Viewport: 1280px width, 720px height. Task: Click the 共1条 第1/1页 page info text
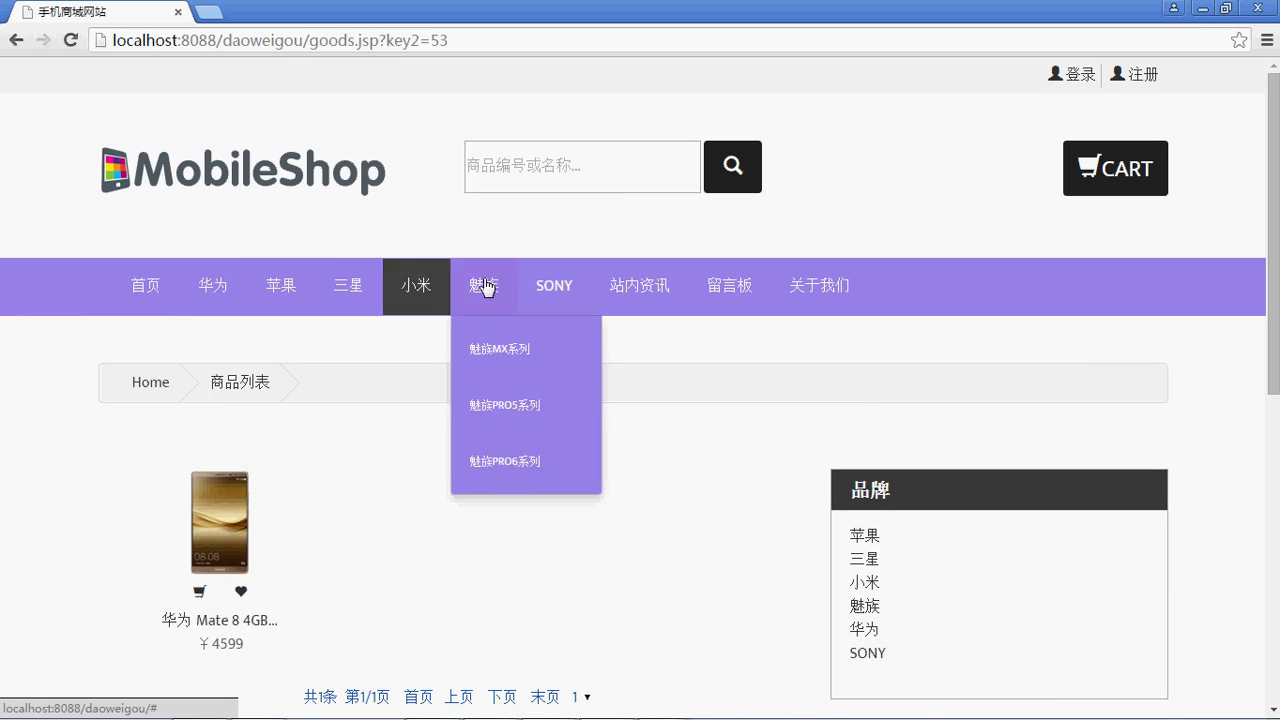pyautogui.click(x=346, y=697)
